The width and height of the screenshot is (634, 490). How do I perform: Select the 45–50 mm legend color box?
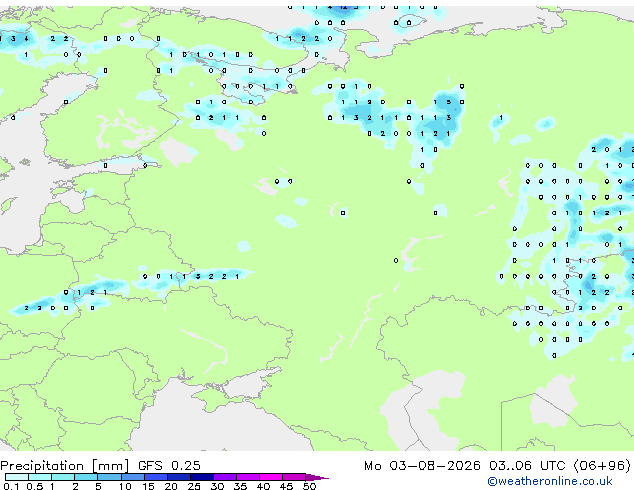(294, 477)
